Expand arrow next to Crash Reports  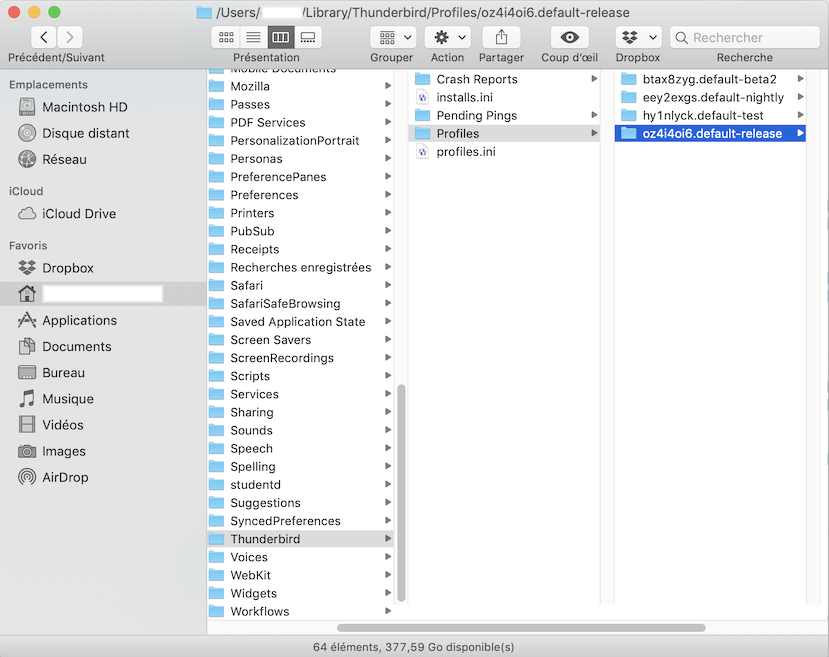tap(594, 79)
